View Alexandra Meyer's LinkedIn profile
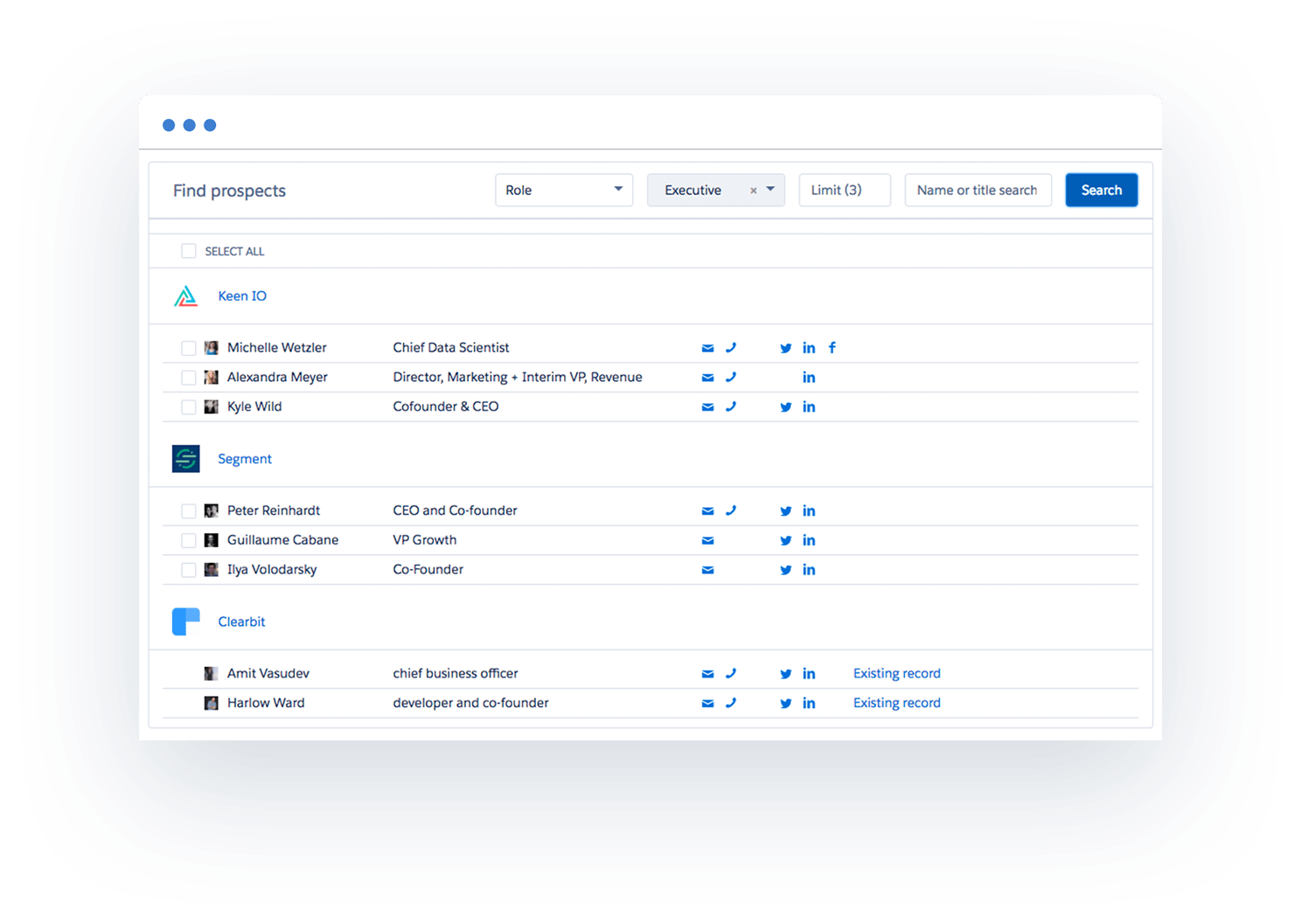This screenshot has height=924, width=1302. [809, 377]
